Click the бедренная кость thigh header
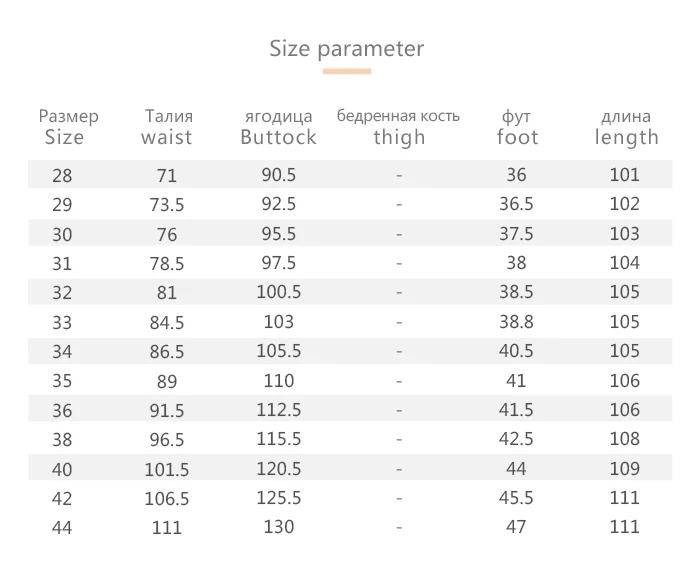The height and width of the screenshot is (568, 700). click(398, 127)
